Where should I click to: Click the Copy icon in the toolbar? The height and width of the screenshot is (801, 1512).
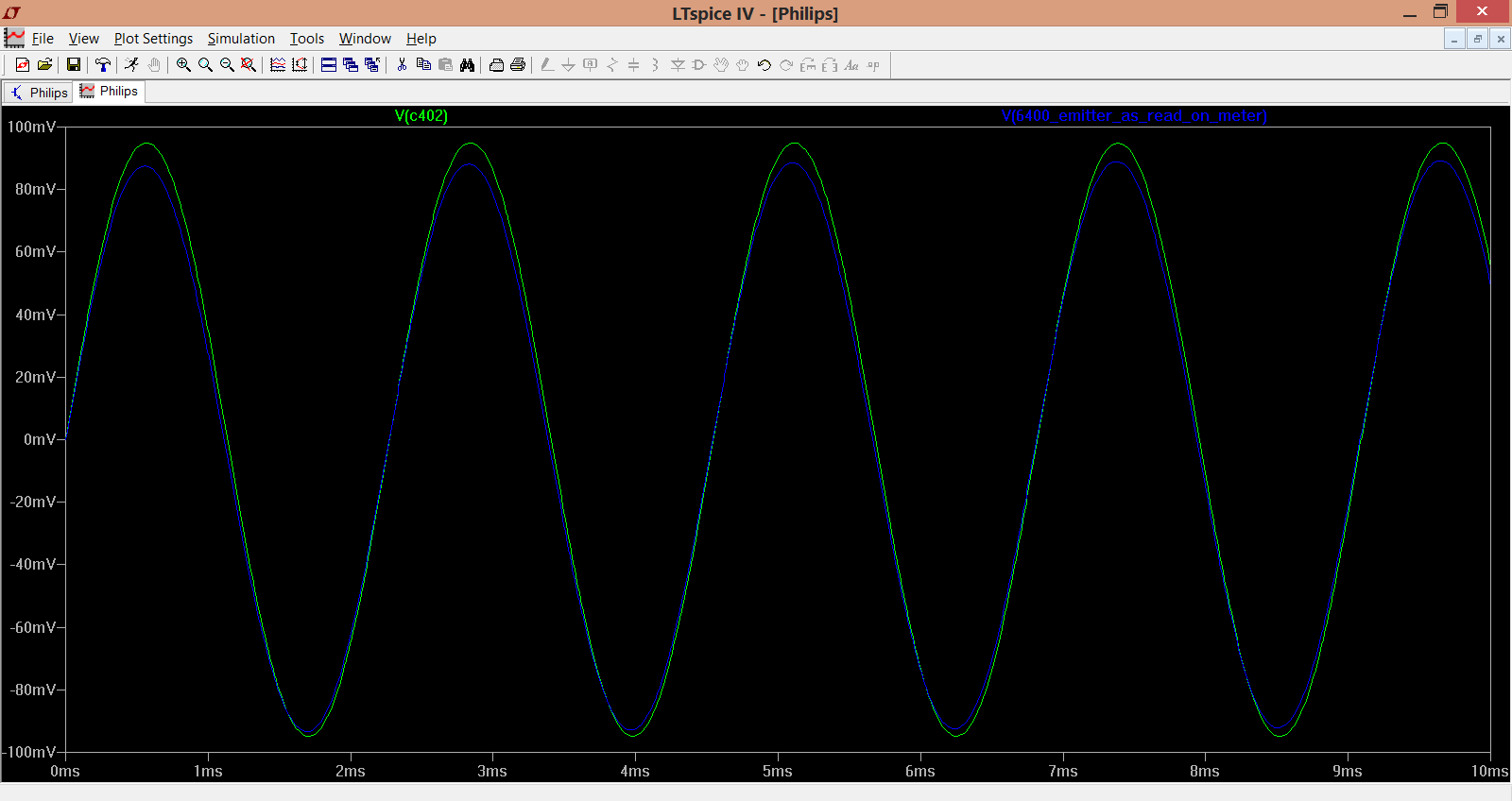click(x=423, y=64)
